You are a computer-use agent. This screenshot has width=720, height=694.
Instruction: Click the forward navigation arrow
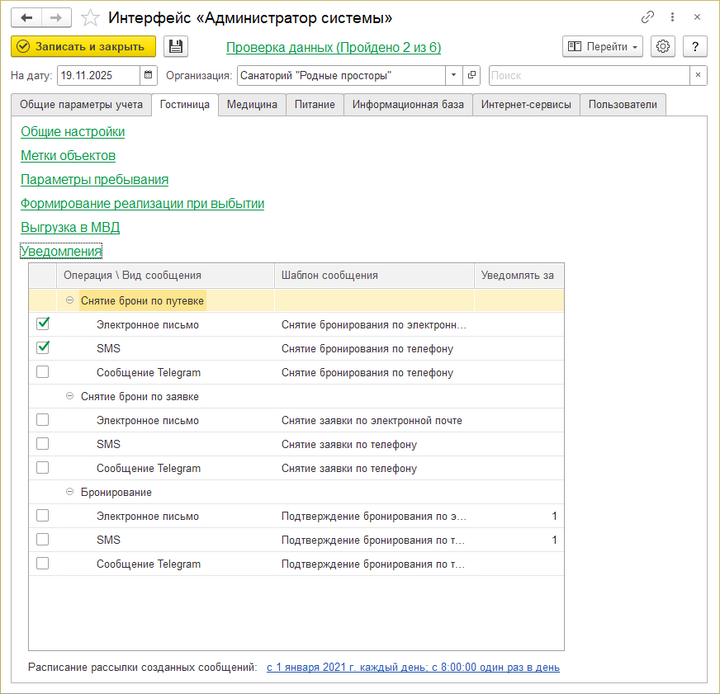pyautogui.click(x=57, y=18)
